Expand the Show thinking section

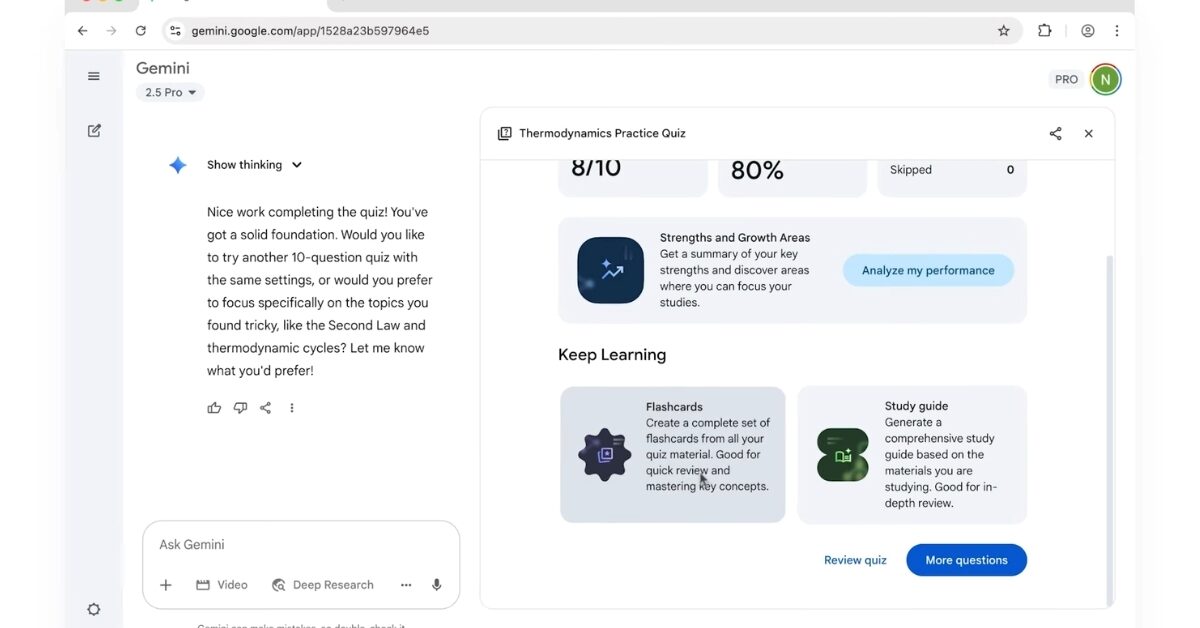[x=254, y=165]
